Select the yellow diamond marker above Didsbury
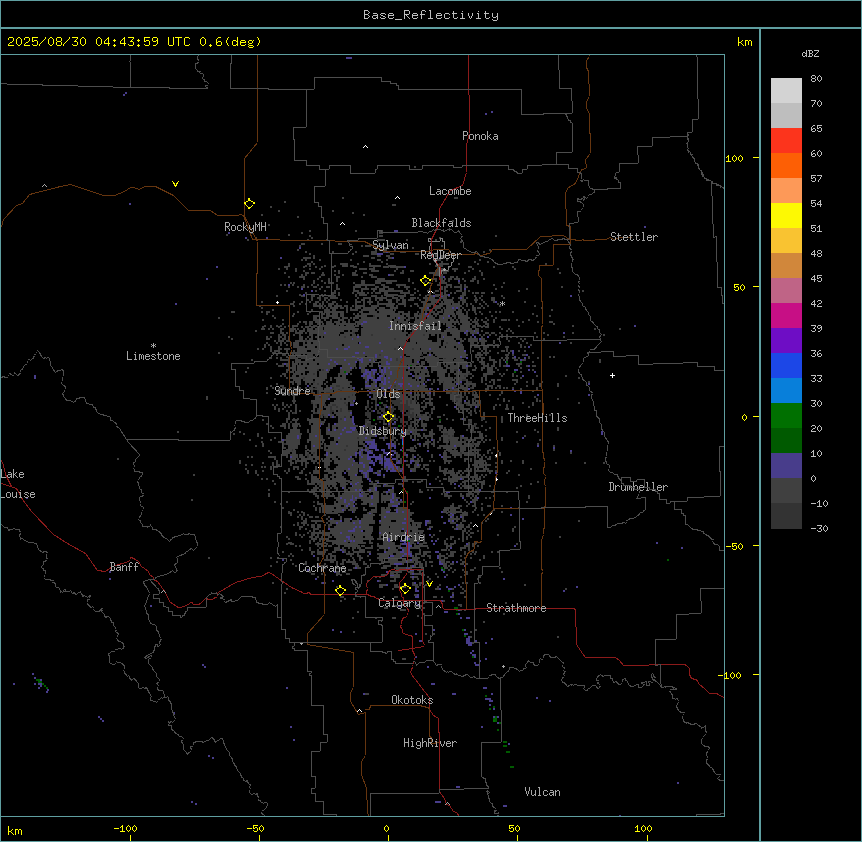This screenshot has width=862, height=842. [x=389, y=417]
